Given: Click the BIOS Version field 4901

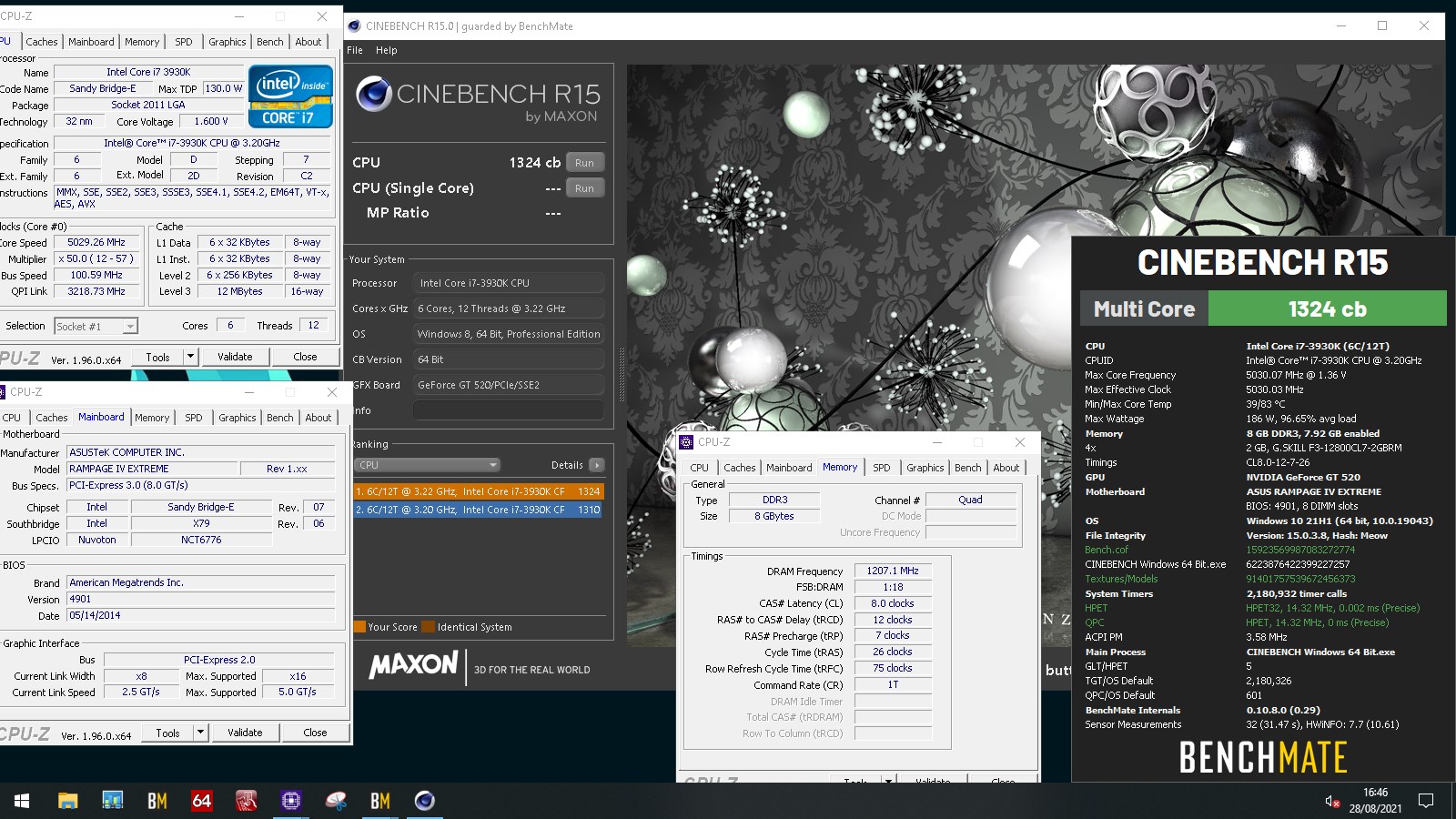Looking at the screenshot, I should 201,600.
